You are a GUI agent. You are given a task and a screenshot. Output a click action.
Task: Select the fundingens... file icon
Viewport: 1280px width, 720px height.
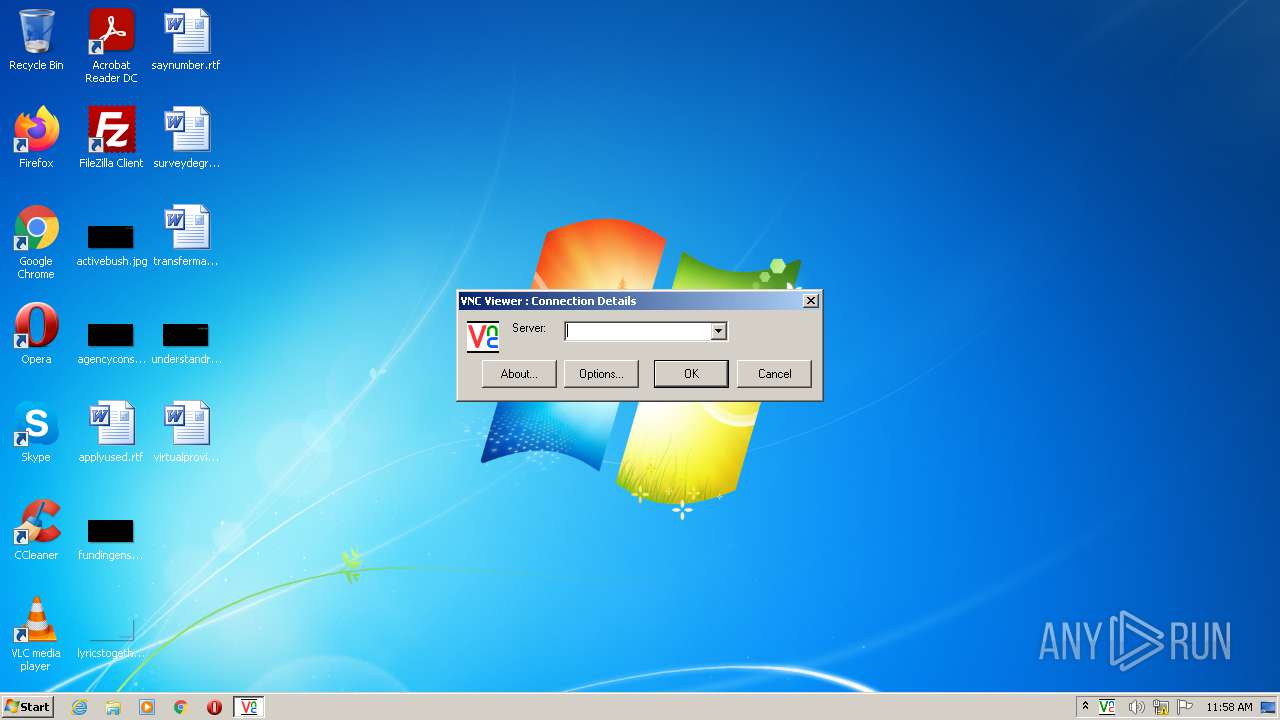click(x=111, y=539)
